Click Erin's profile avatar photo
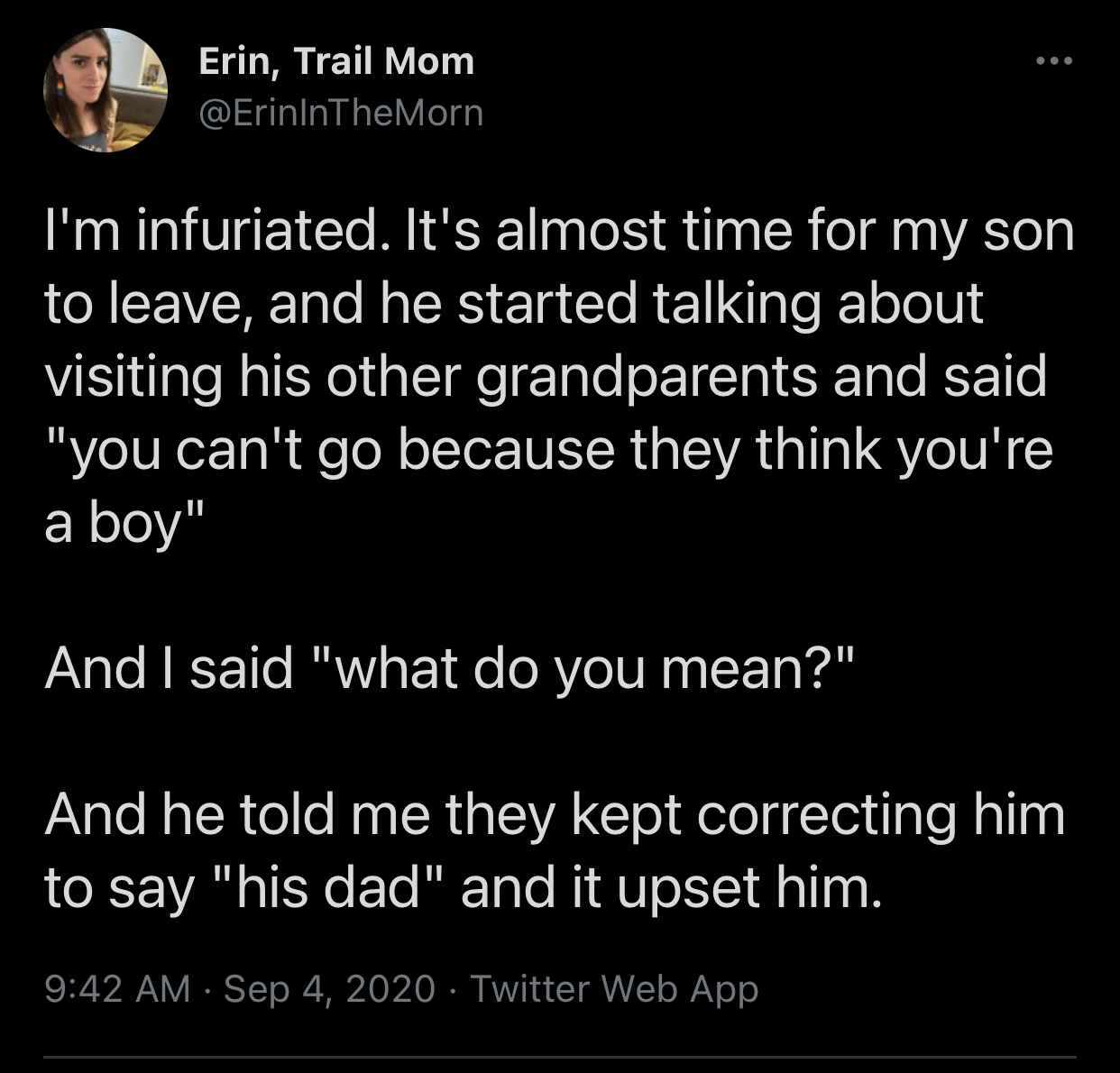1120x1073 pixels. tap(106, 90)
